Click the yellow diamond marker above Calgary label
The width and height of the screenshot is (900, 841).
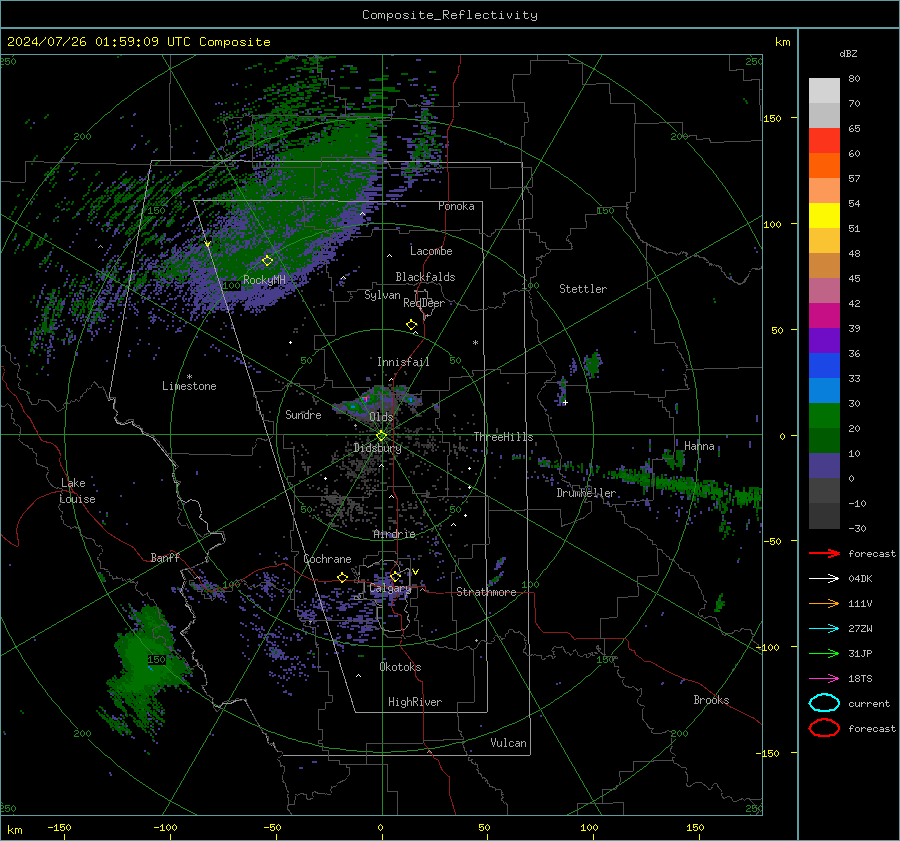pos(395,576)
